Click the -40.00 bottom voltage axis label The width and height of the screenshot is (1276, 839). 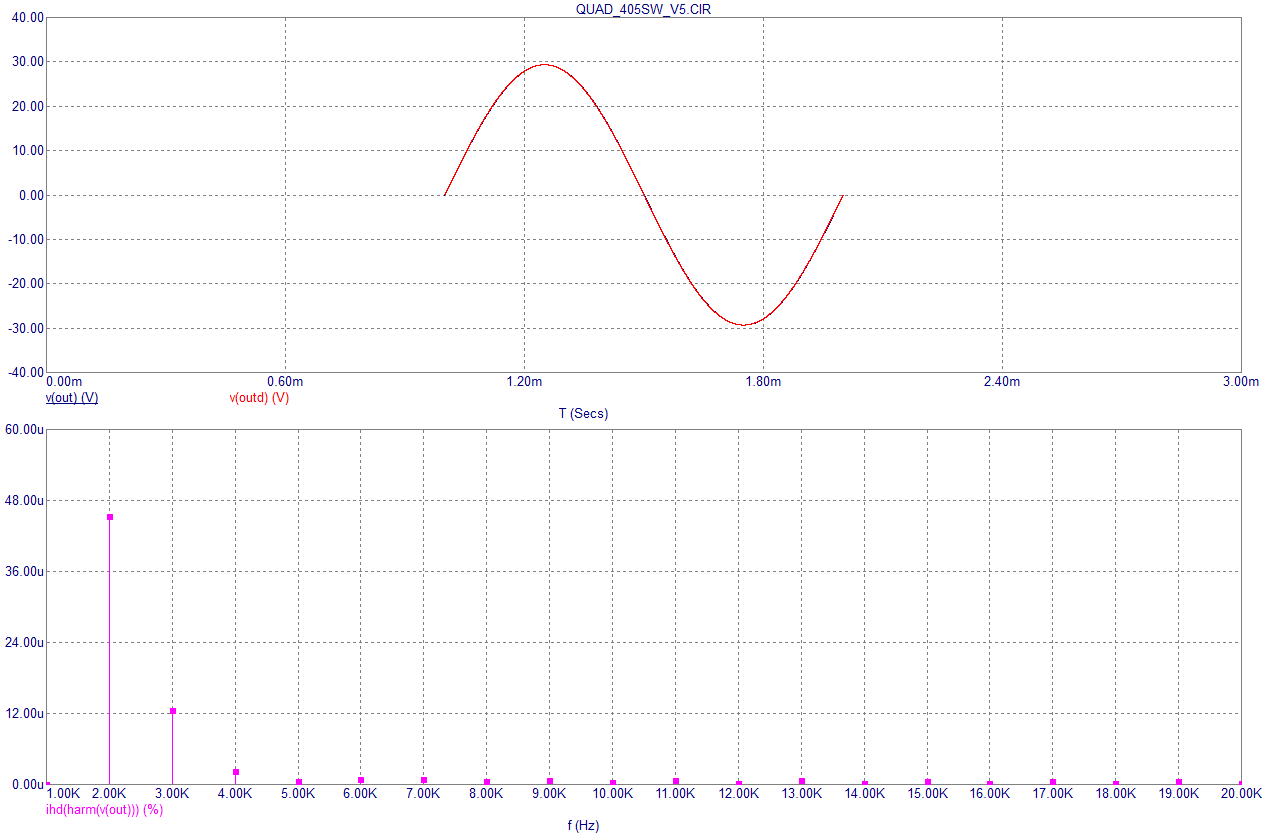pyautogui.click(x=26, y=372)
